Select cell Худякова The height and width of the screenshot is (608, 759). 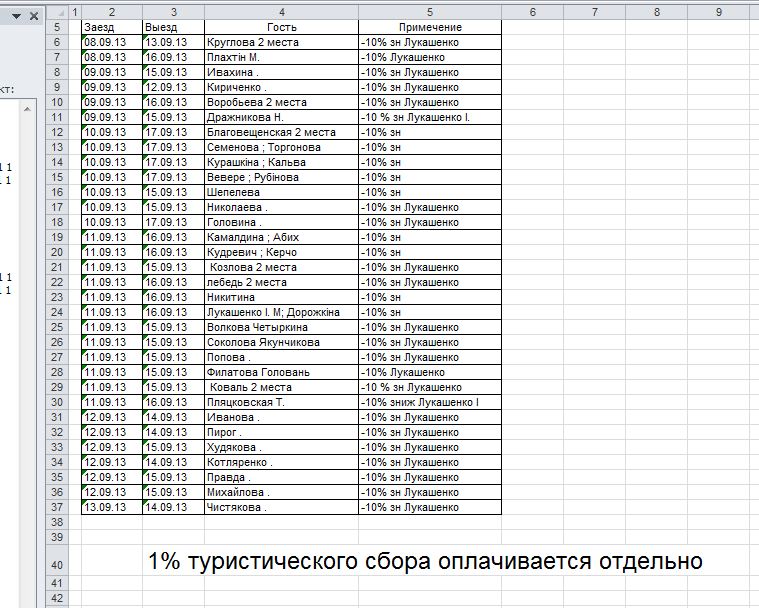282,447
